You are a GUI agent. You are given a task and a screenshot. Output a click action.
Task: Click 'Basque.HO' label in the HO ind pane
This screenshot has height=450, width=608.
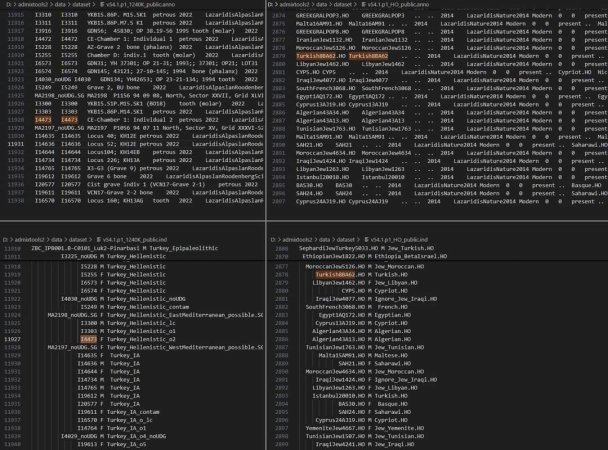tap(392, 404)
